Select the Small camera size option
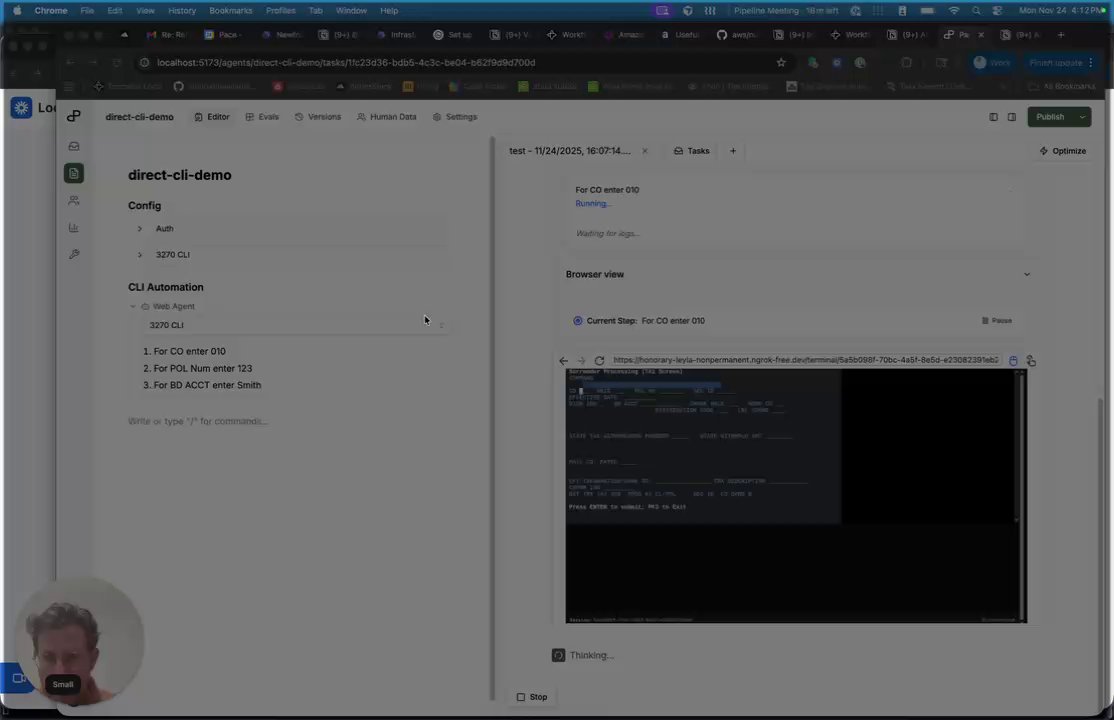Viewport: 1114px width, 720px height. click(63, 684)
